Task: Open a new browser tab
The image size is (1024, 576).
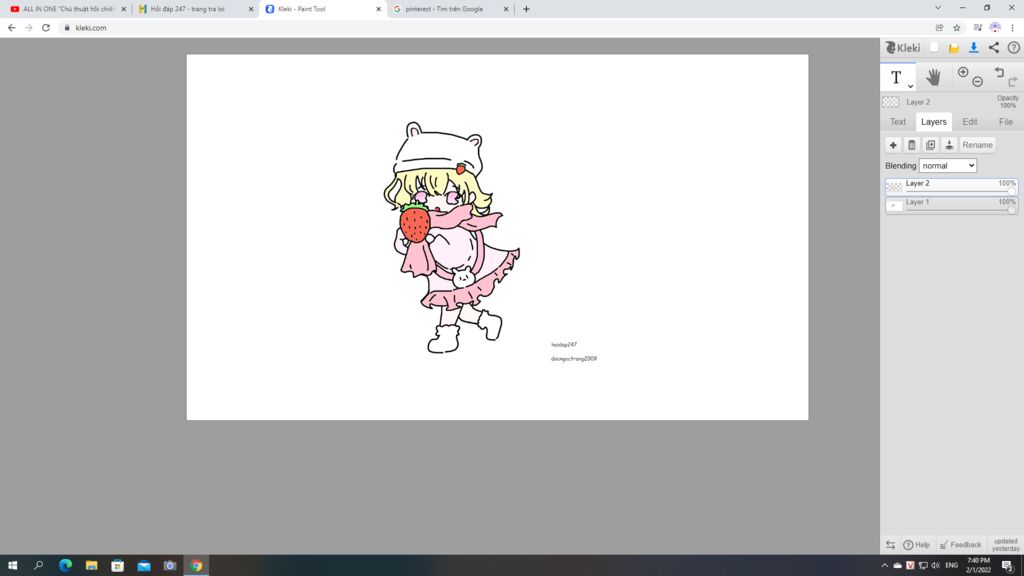Action: (526, 9)
